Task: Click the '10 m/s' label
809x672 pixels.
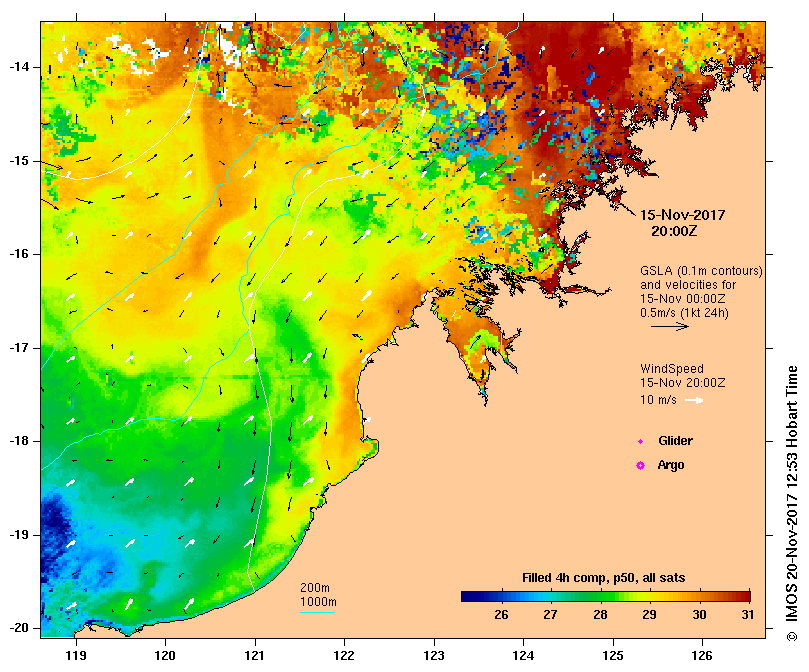Action: click(658, 400)
